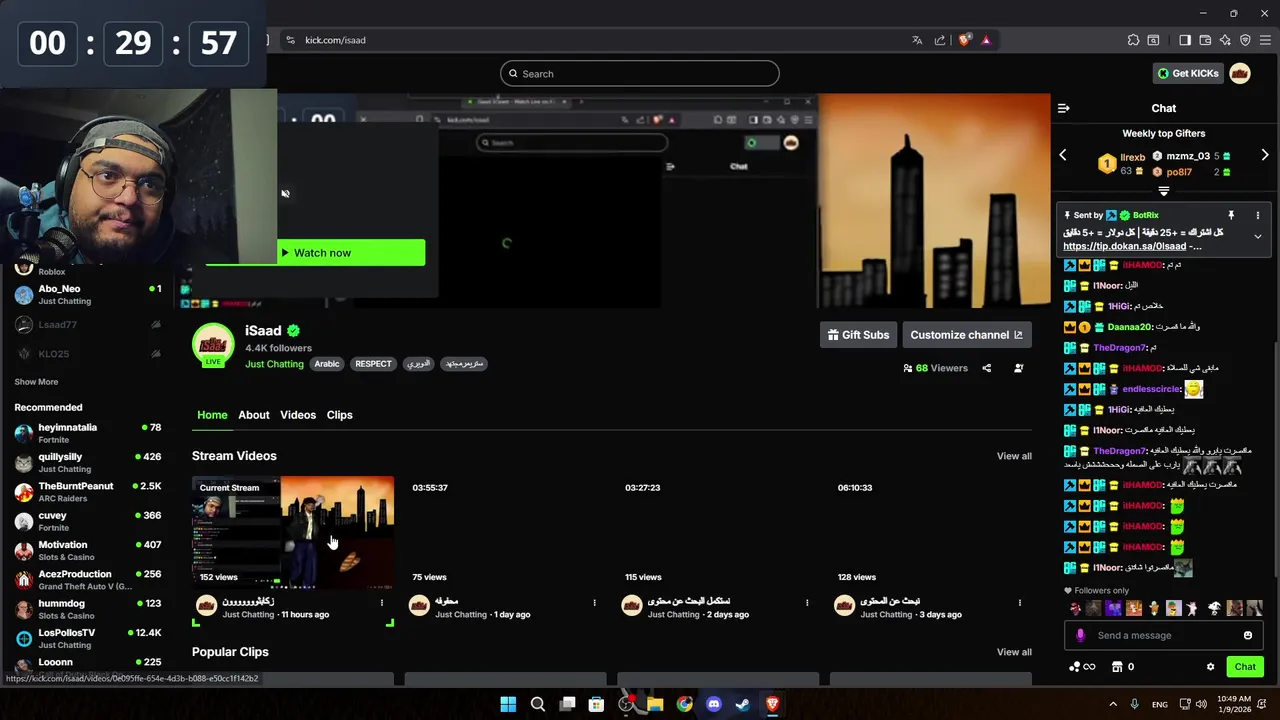View all Stream Videos
1280x720 pixels.
click(1014, 456)
